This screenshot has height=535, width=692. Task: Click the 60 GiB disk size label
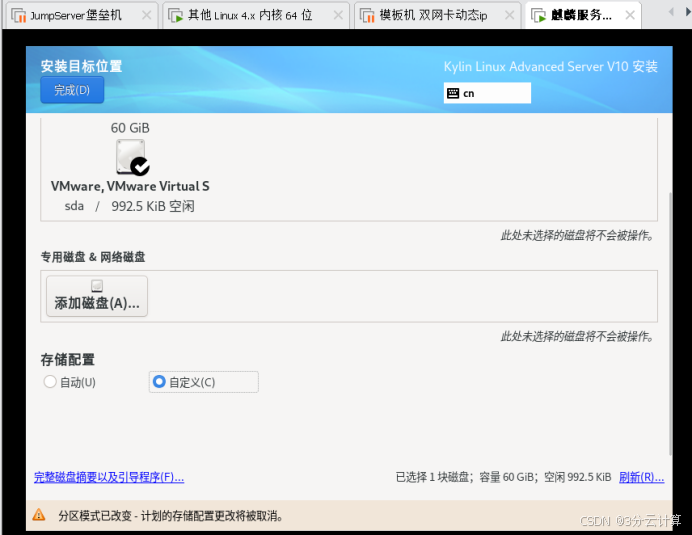[x=130, y=128]
